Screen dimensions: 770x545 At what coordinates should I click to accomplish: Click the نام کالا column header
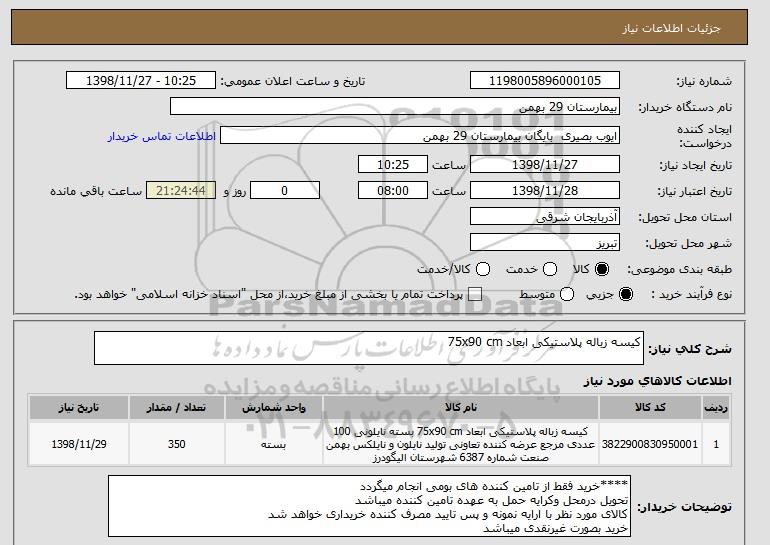[461, 408]
